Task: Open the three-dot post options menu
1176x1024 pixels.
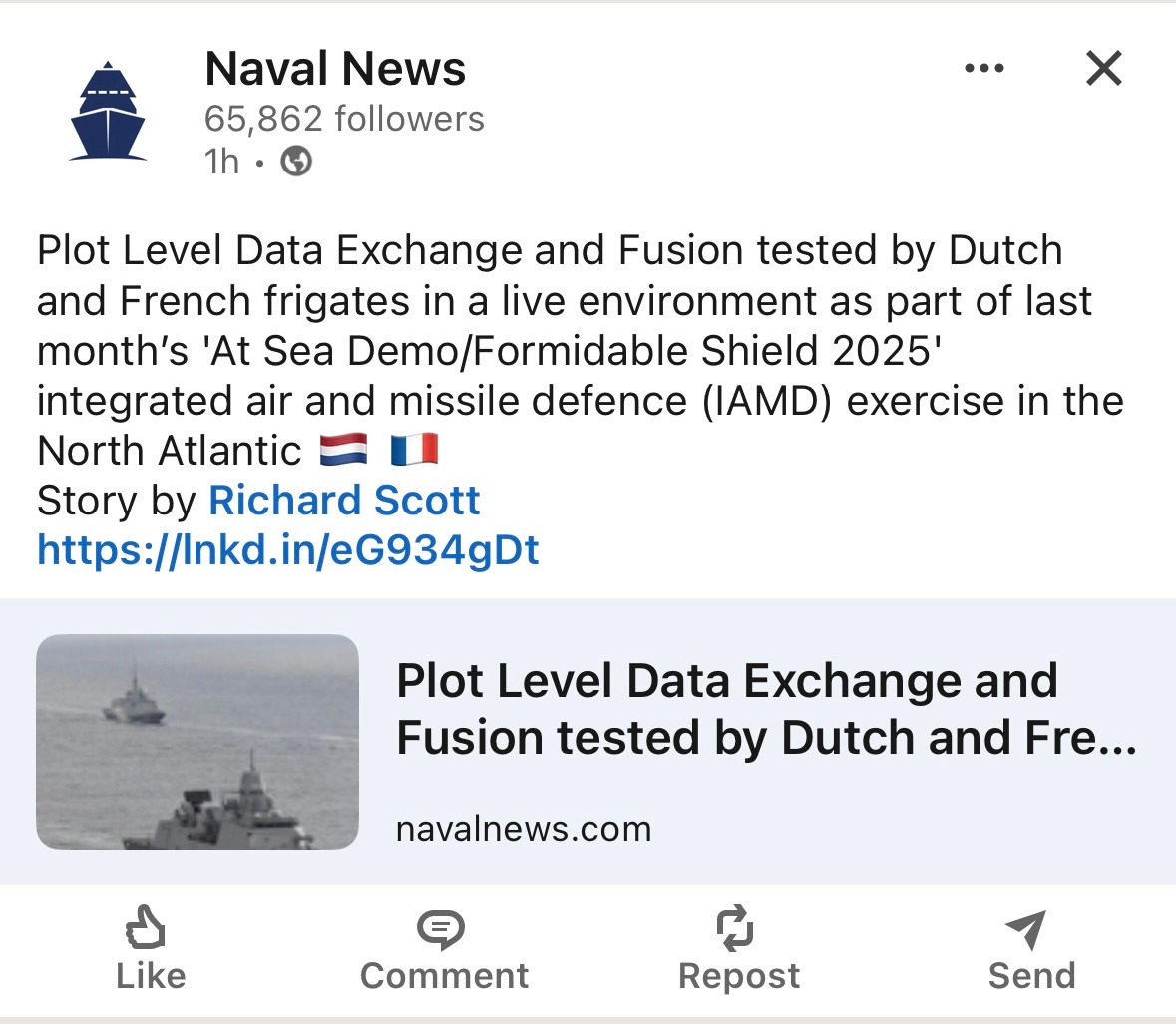Action: click(x=984, y=68)
